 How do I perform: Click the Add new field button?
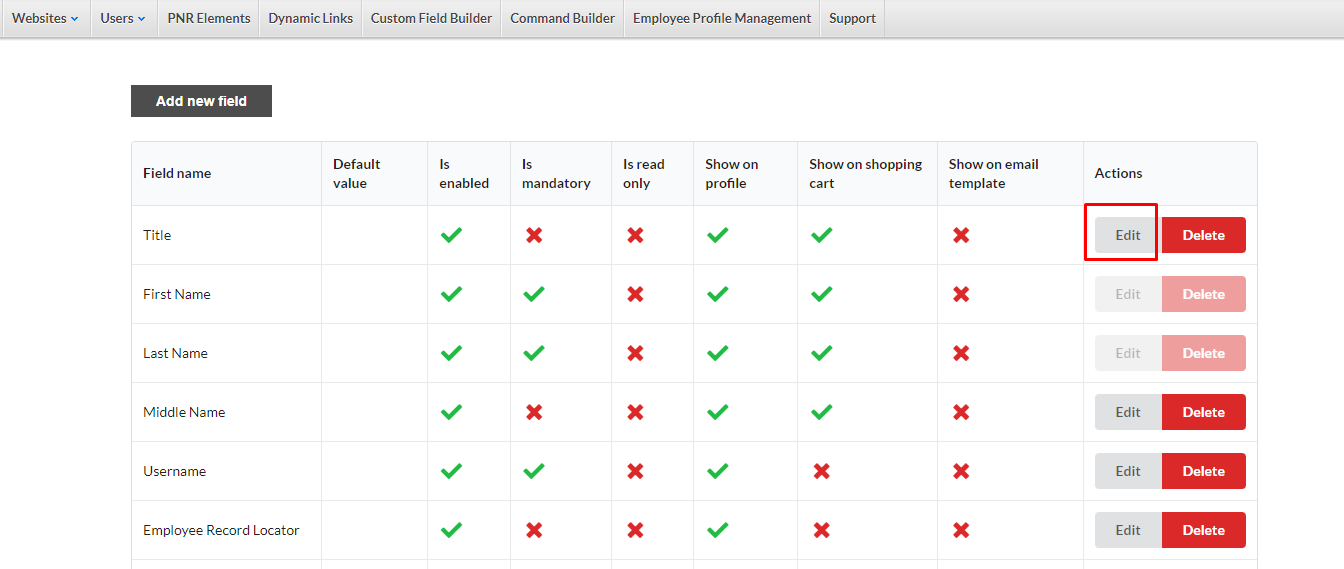pos(201,101)
